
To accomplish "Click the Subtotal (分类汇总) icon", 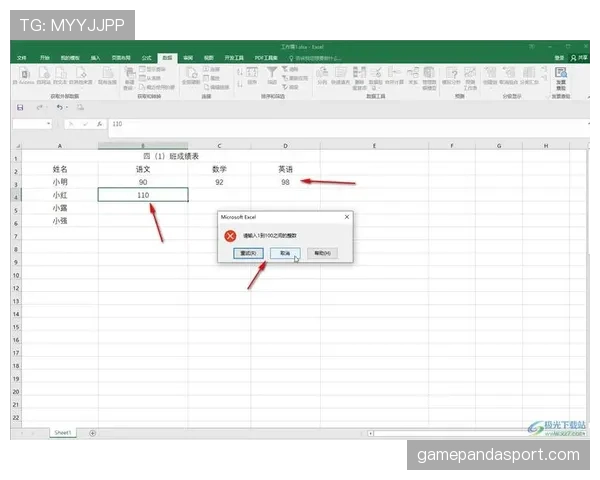I will pyautogui.click(x=529, y=75).
